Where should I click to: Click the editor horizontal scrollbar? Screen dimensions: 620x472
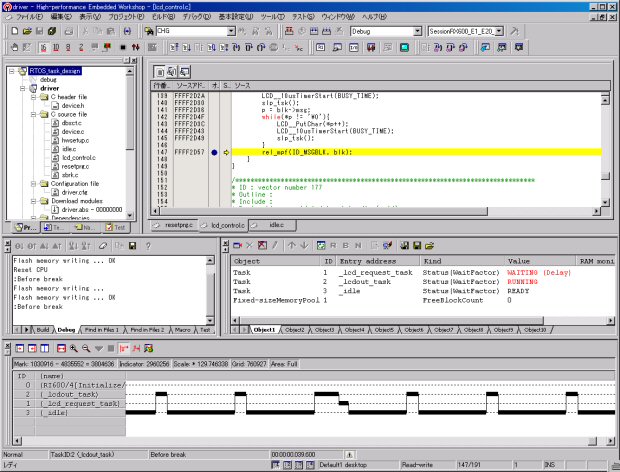point(323,211)
